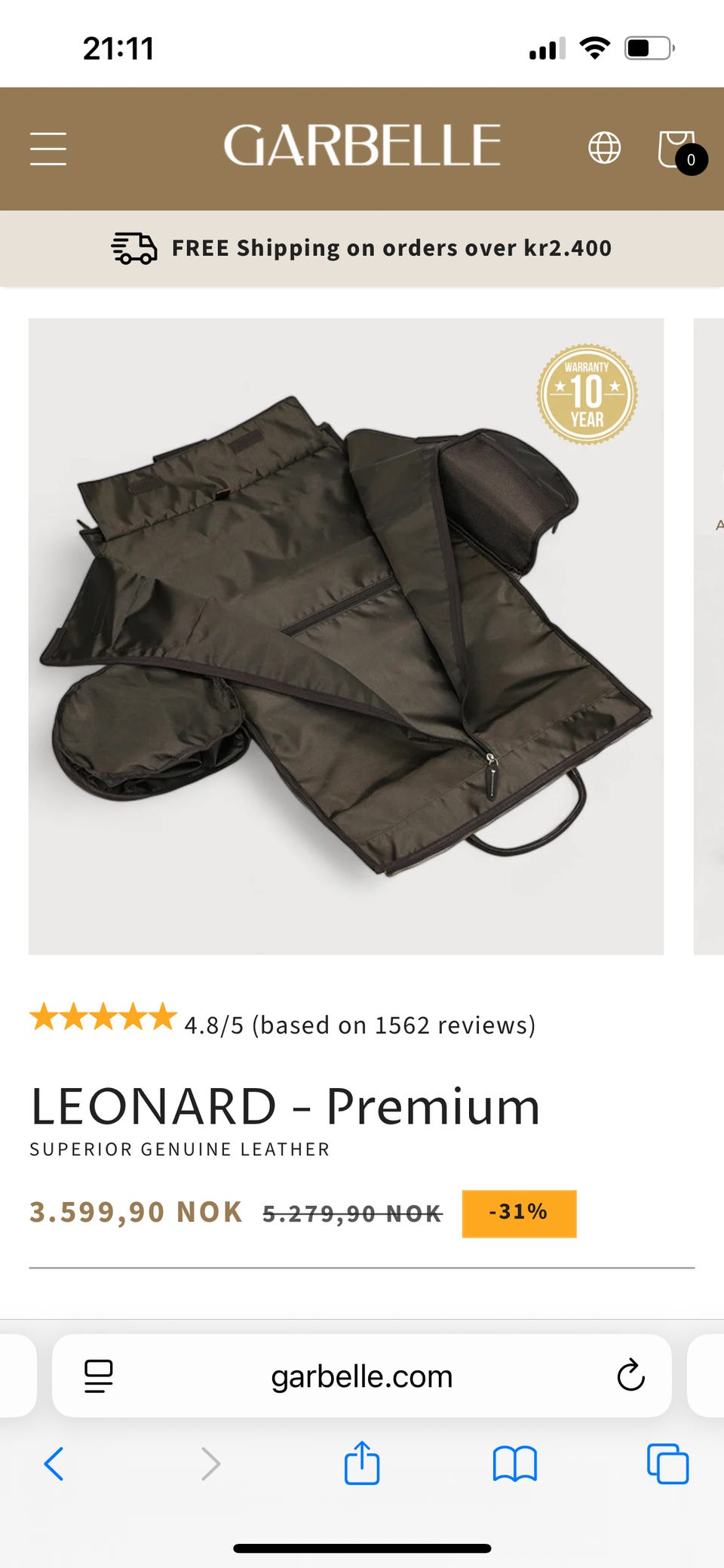Open Safari bookmarks book icon
724x1568 pixels.
514,1464
